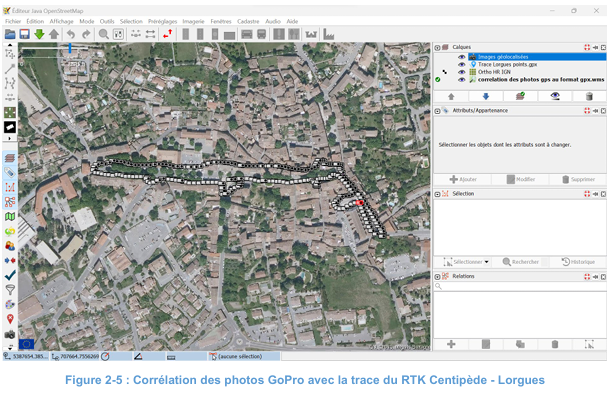Screen dimensions: 615x394
Task: Open the red map marker icon in sidebar
Action: click(x=10, y=319)
